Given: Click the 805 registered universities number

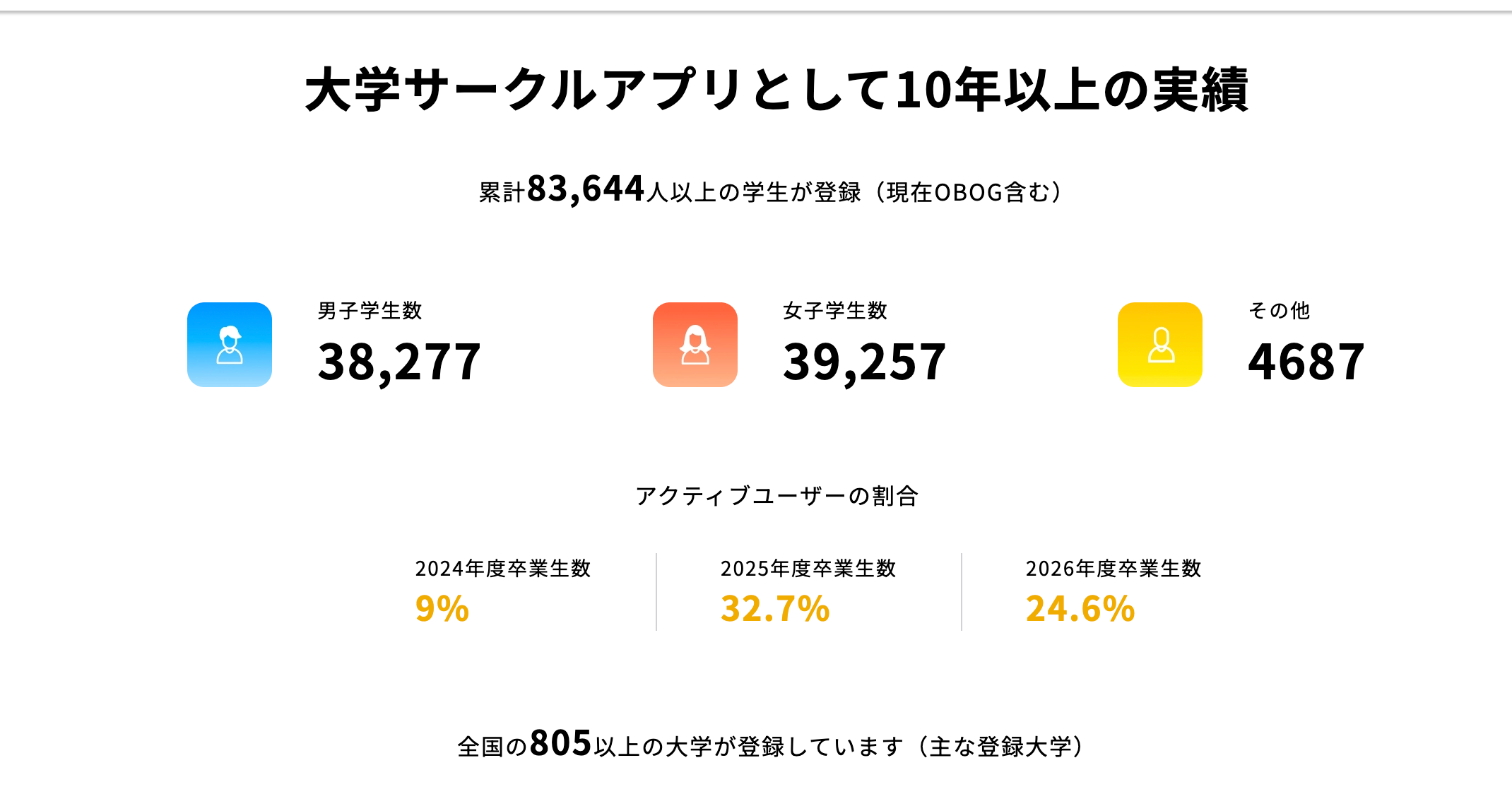Looking at the screenshot, I should point(560,743).
